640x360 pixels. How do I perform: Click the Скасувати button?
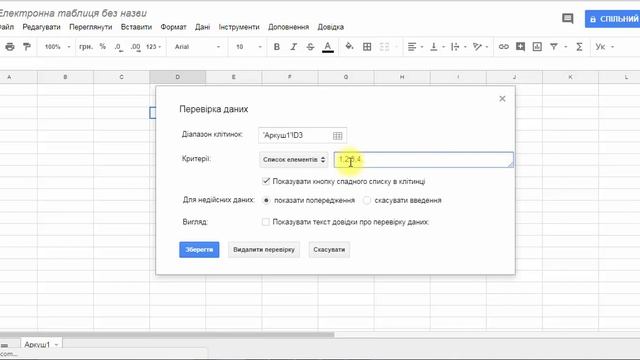click(329, 250)
